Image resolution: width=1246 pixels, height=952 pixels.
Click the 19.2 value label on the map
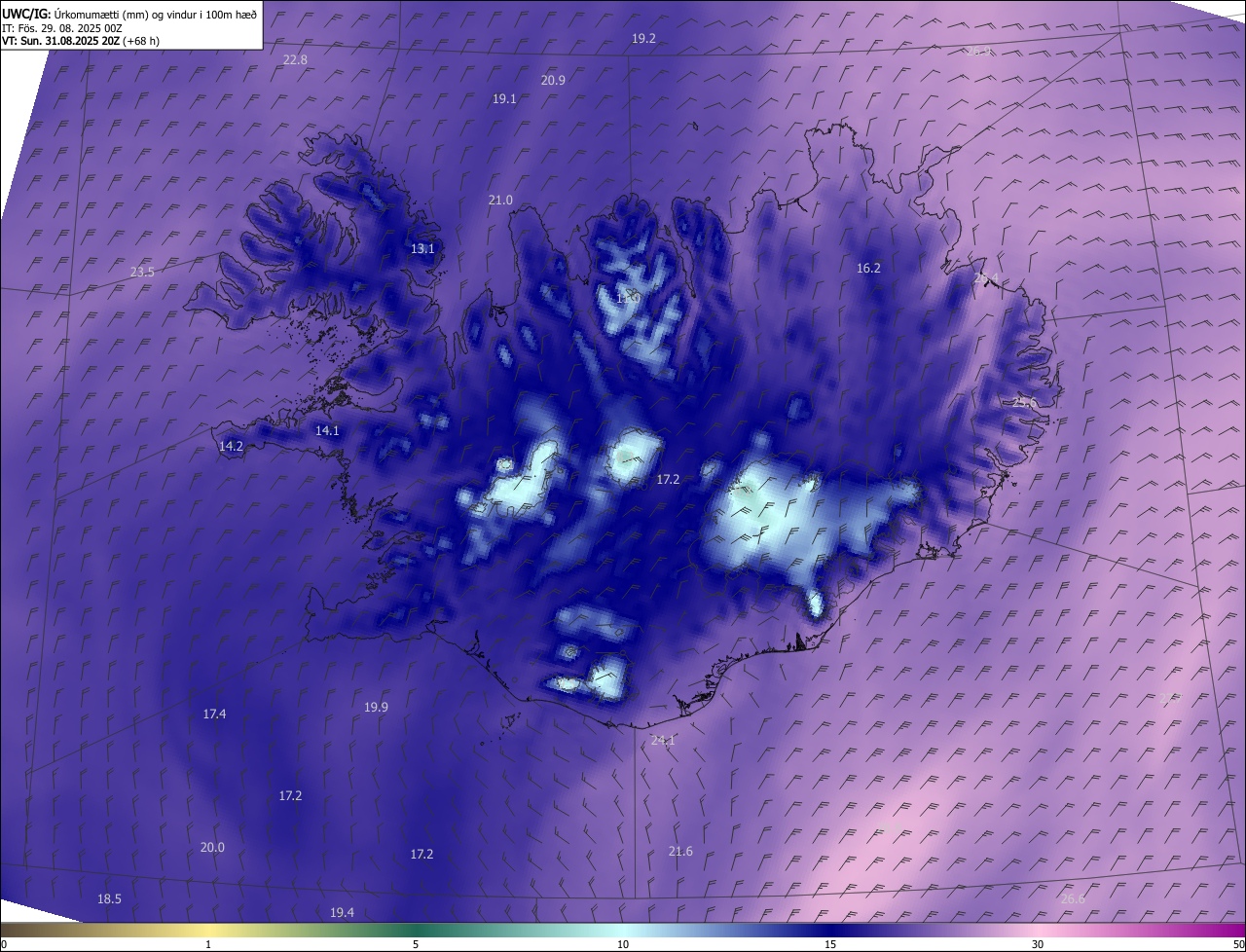click(643, 39)
